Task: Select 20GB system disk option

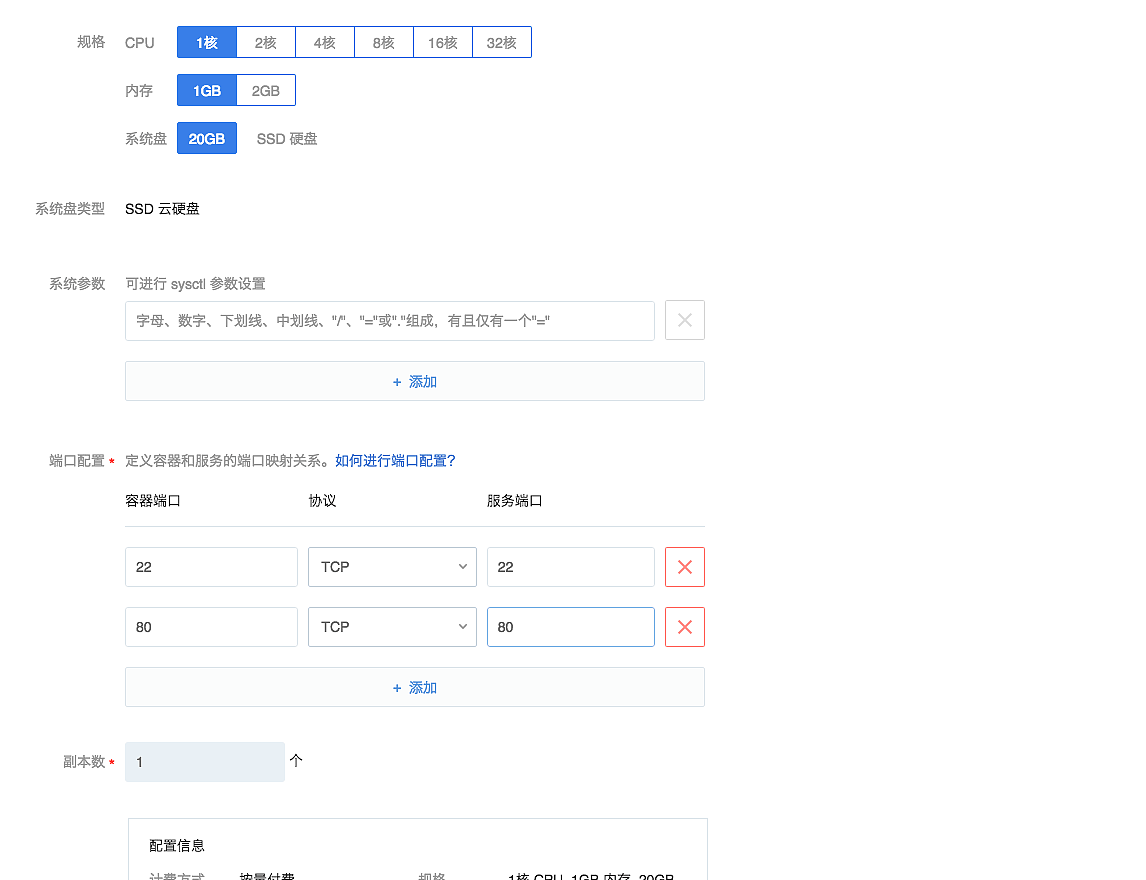Action: [207, 139]
